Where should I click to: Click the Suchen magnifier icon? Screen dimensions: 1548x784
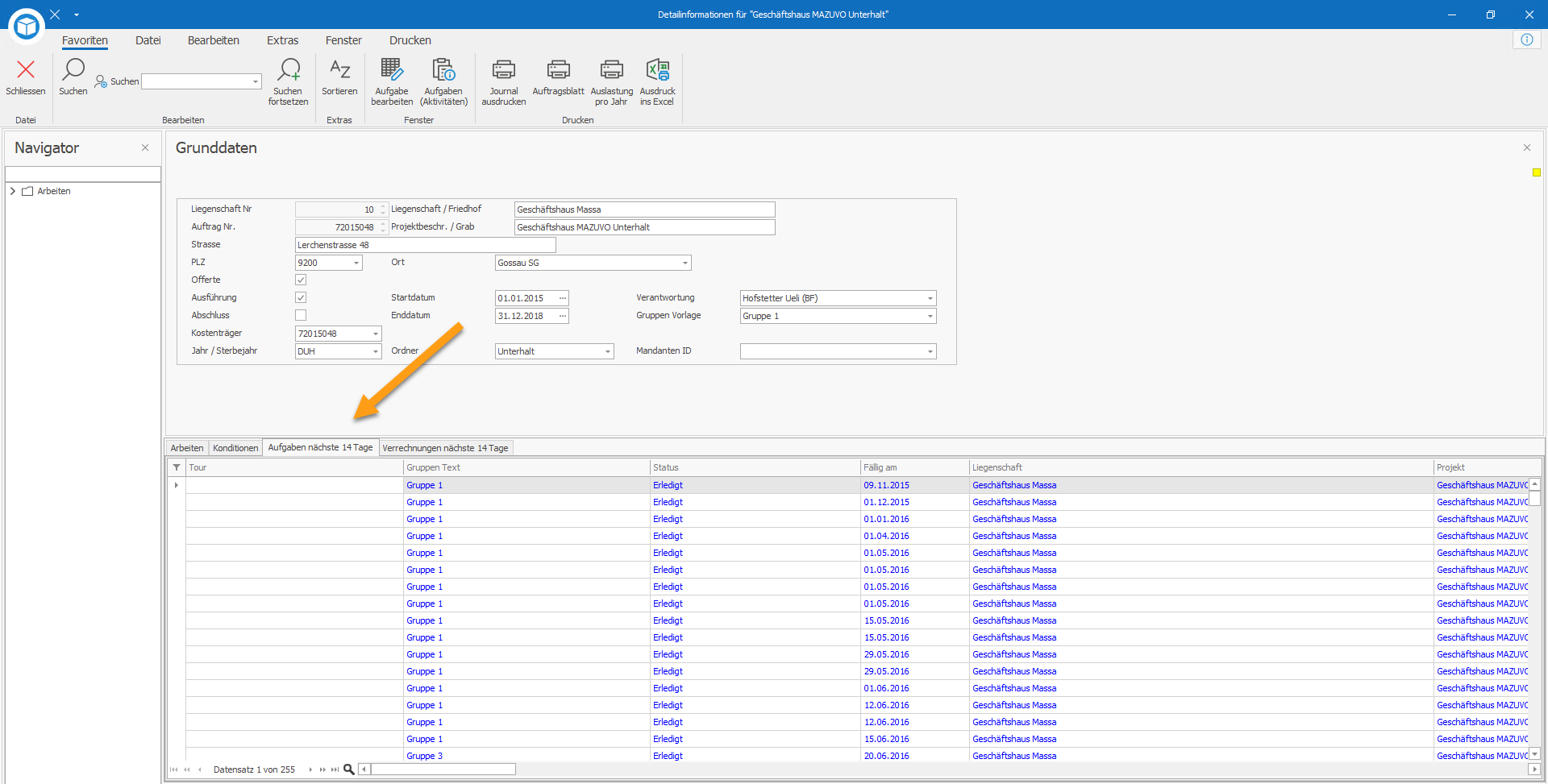coord(73,70)
